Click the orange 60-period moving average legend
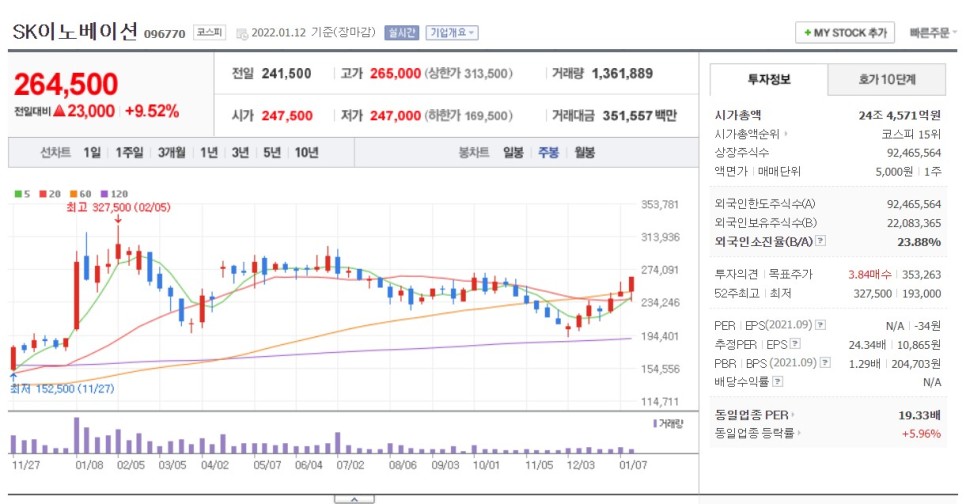Viewport: 966px width, 504px height. coord(81,193)
